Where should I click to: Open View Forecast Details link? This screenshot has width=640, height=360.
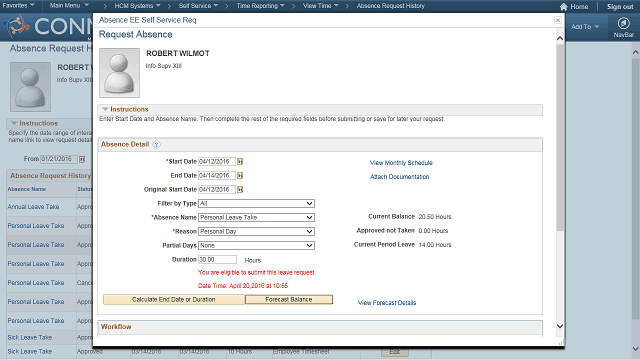[387, 302]
